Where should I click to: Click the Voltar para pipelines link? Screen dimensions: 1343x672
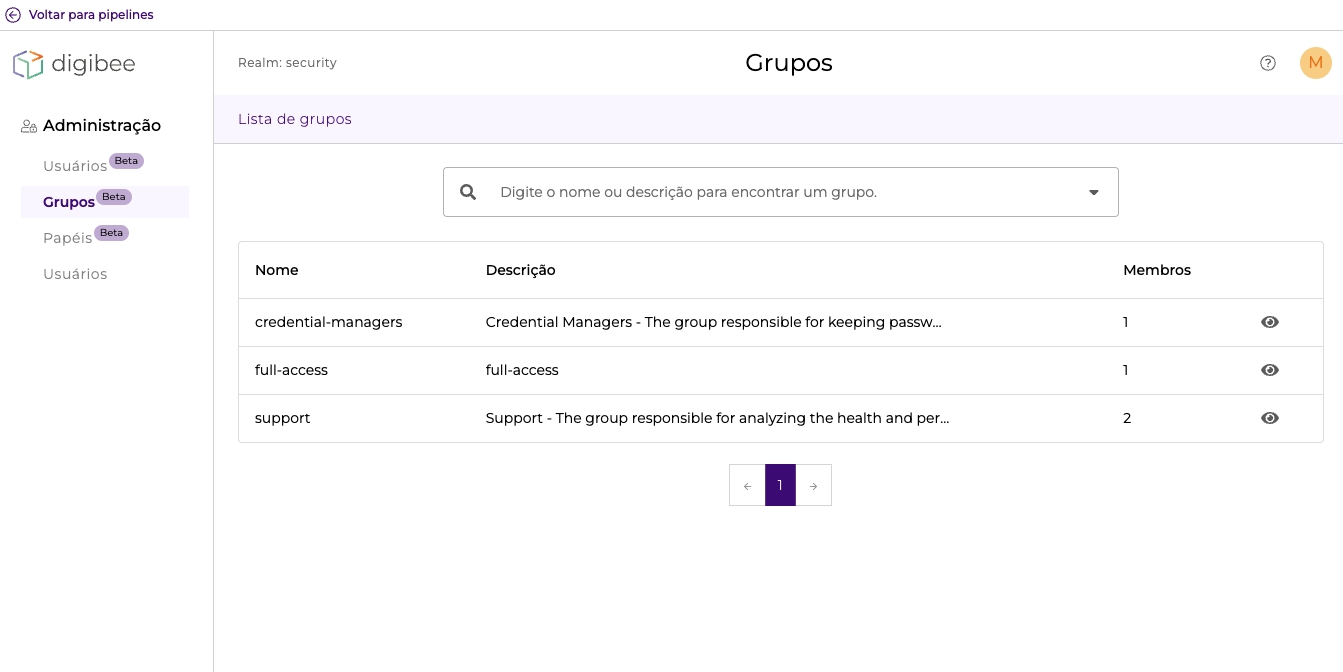click(x=91, y=15)
